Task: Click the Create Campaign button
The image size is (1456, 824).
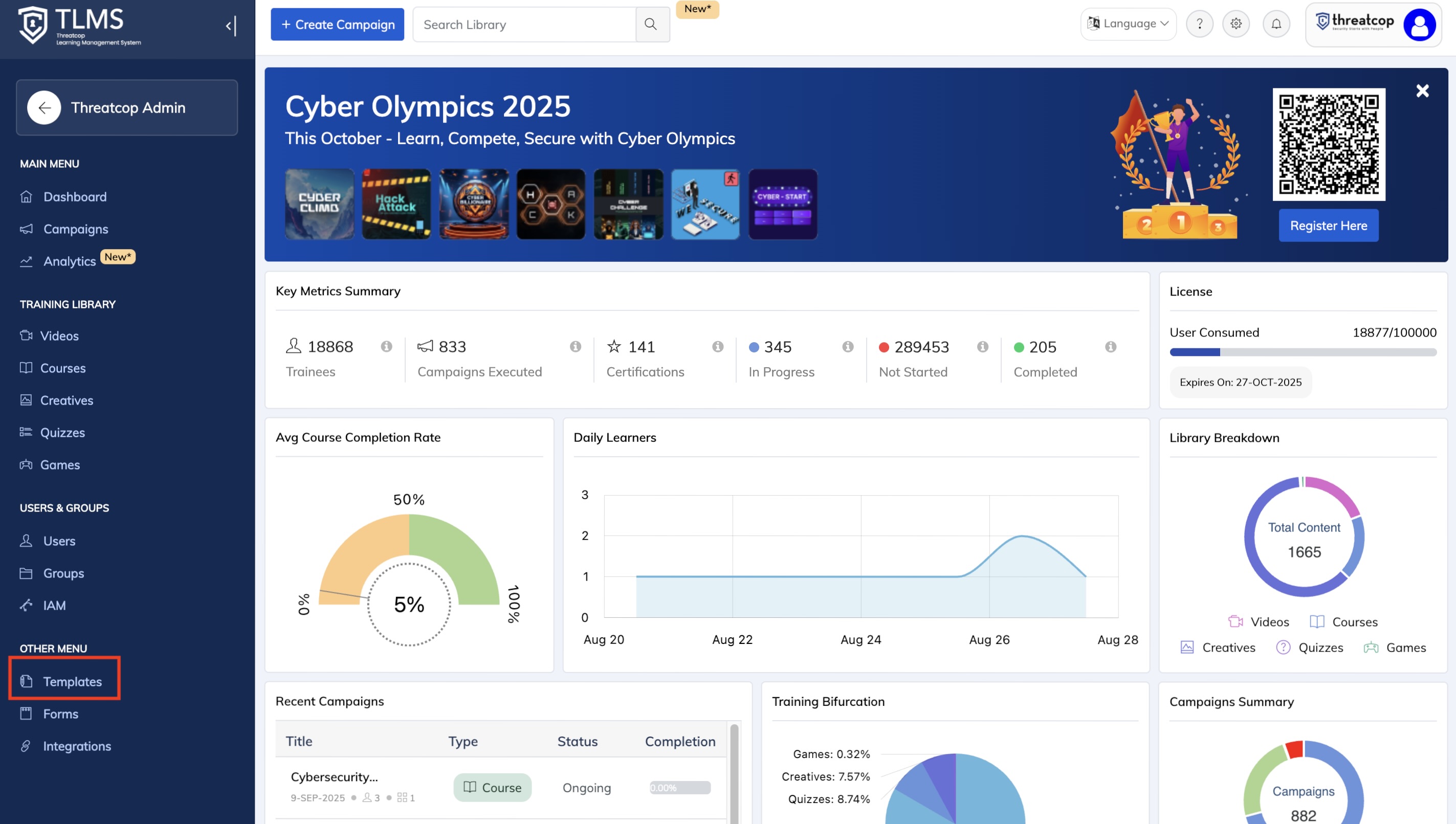Action: (337, 25)
